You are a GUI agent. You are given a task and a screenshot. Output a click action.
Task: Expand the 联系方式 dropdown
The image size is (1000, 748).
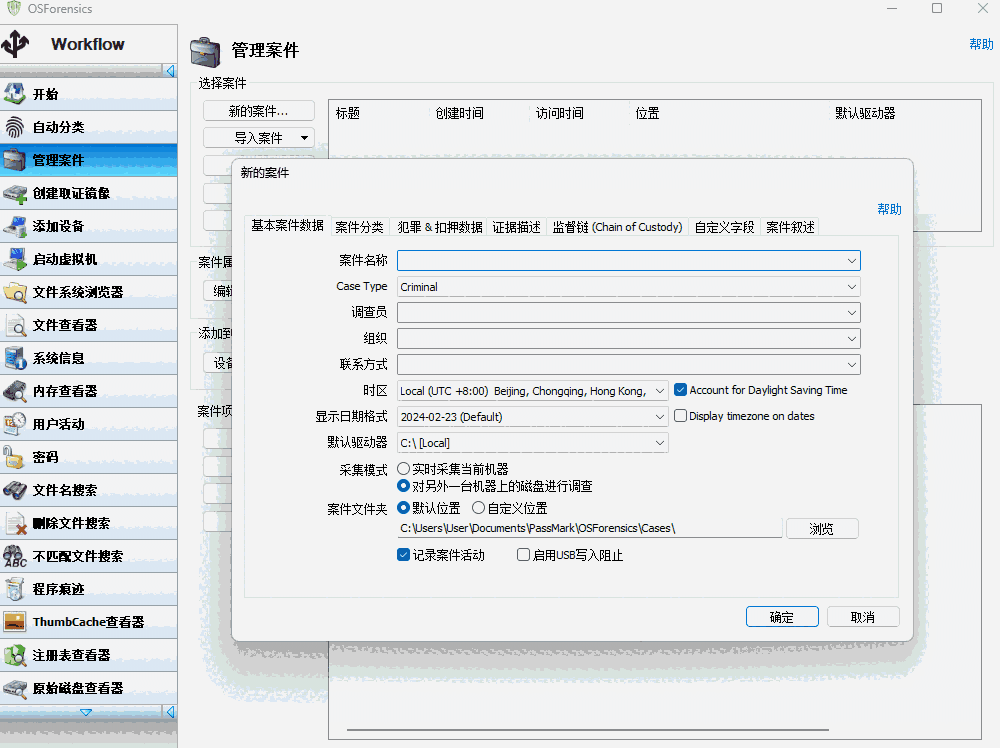pos(851,365)
